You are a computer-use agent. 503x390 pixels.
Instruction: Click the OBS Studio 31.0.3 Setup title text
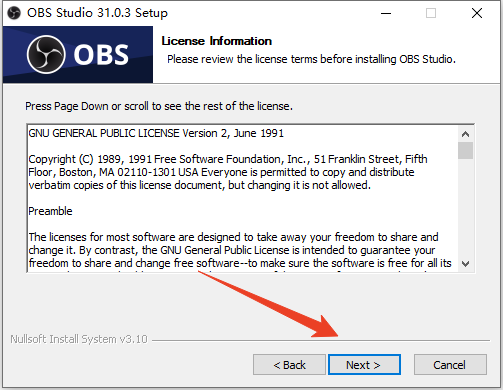click(x=97, y=13)
